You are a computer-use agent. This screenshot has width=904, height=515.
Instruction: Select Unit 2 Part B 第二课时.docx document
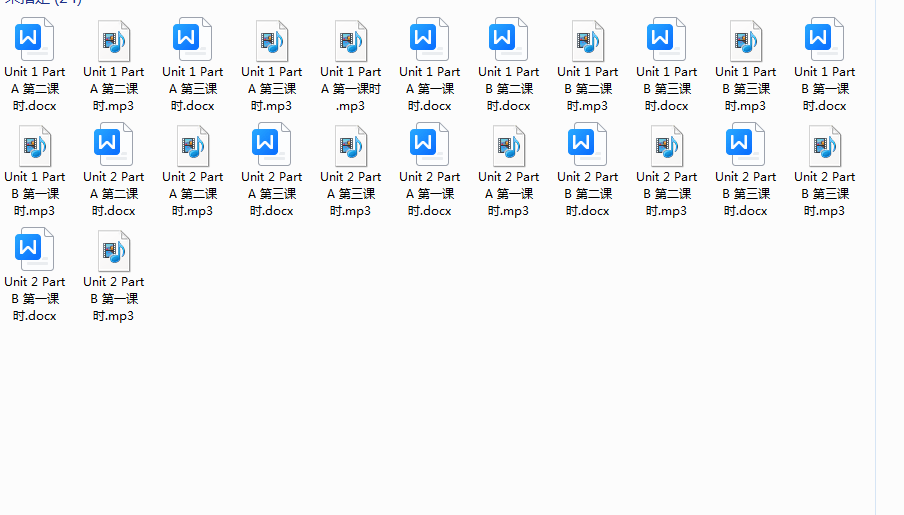587,146
